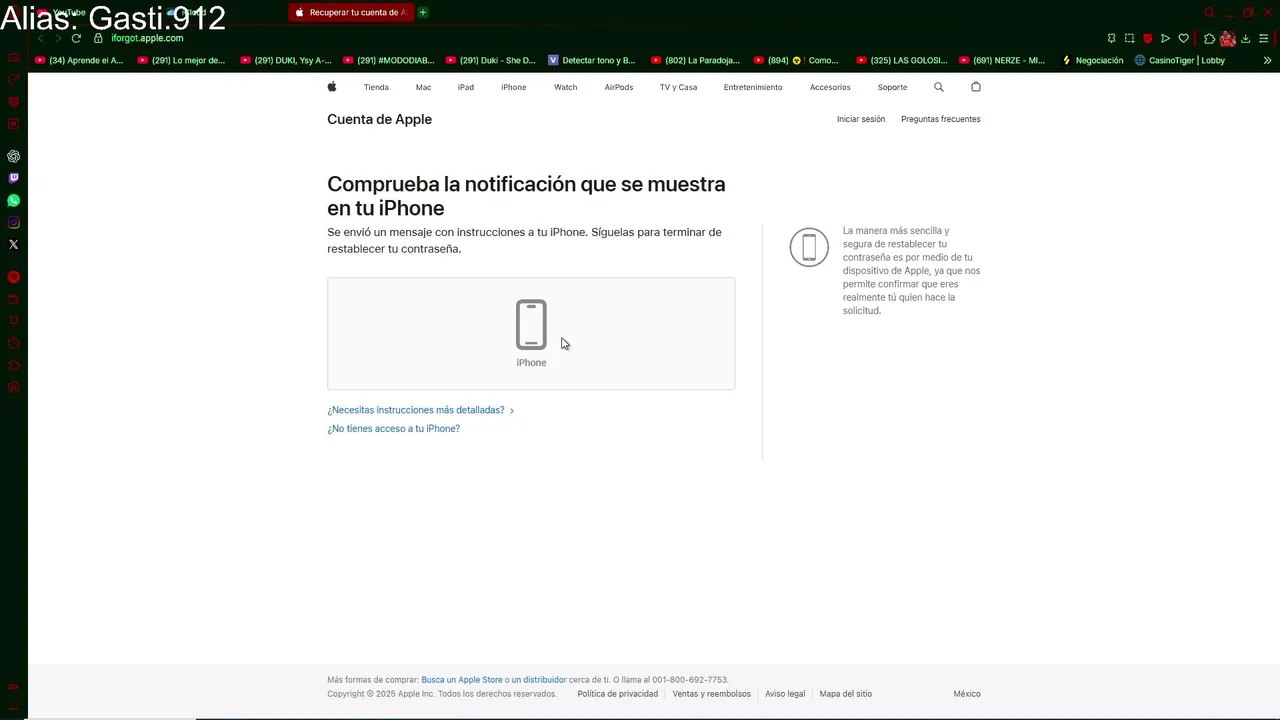Open 'CasinoTiger | Lobby' bookmark
Viewport: 1280px width, 720px height.
click(x=1180, y=60)
